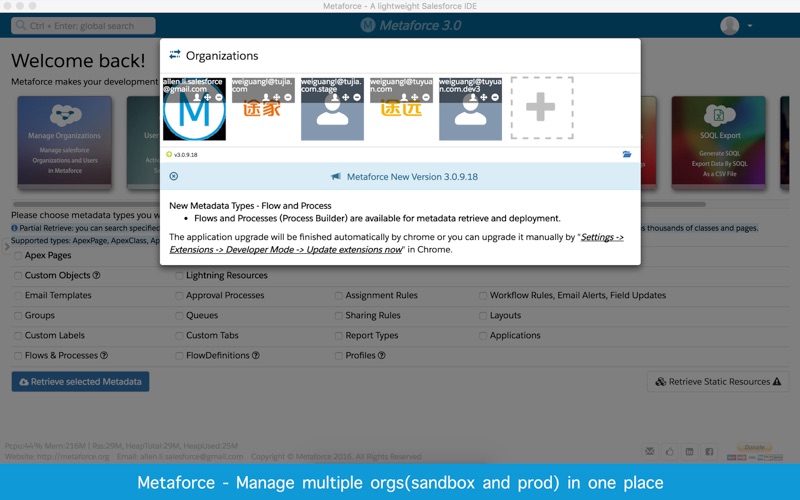Open the LinkedIn icon in footer

tap(689, 451)
